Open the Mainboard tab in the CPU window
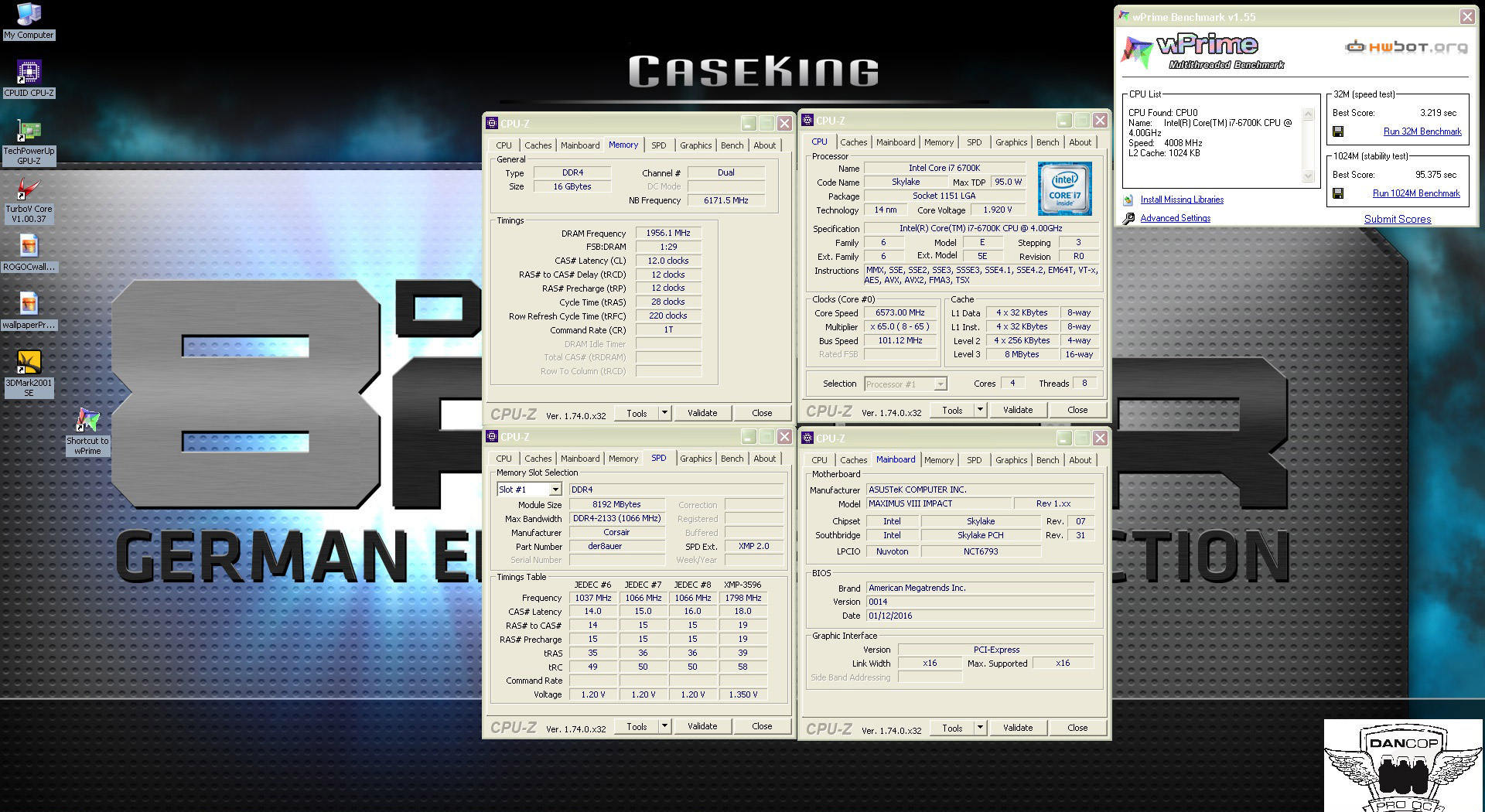Screen dimensions: 1485x812 point(896,142)
